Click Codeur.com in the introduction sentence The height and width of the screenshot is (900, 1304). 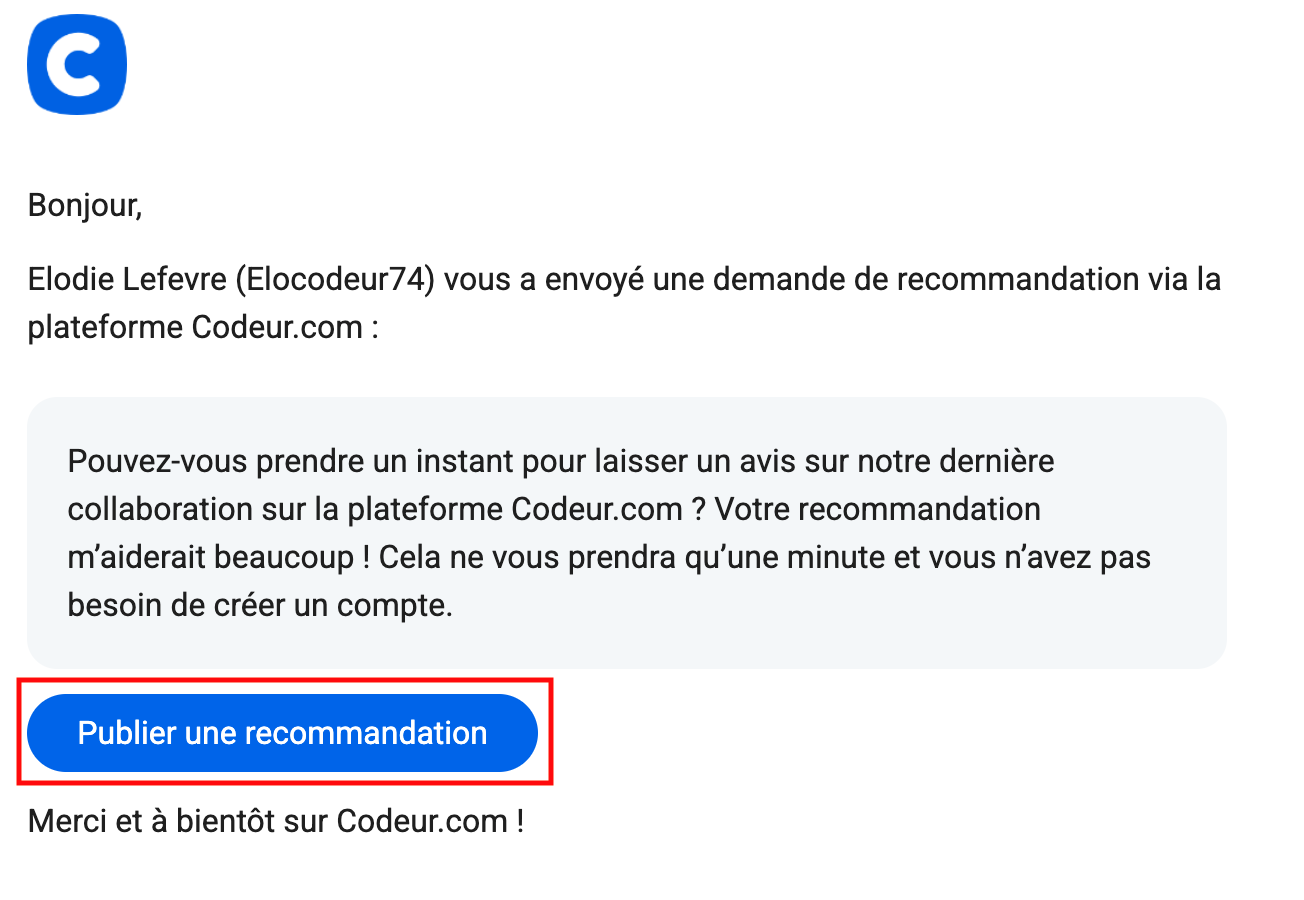[x=276, y=328]
